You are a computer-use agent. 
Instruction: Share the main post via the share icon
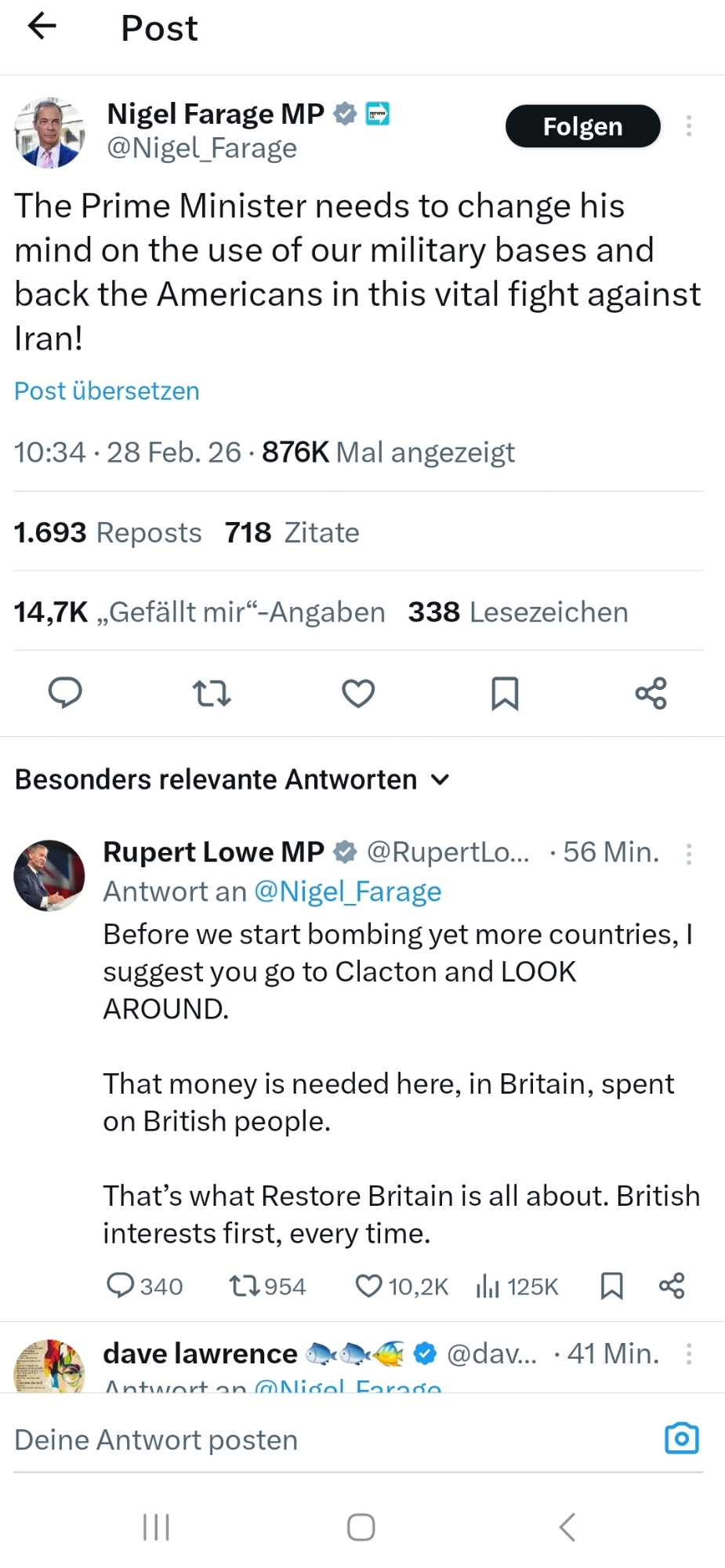click(x=651, y=693)
